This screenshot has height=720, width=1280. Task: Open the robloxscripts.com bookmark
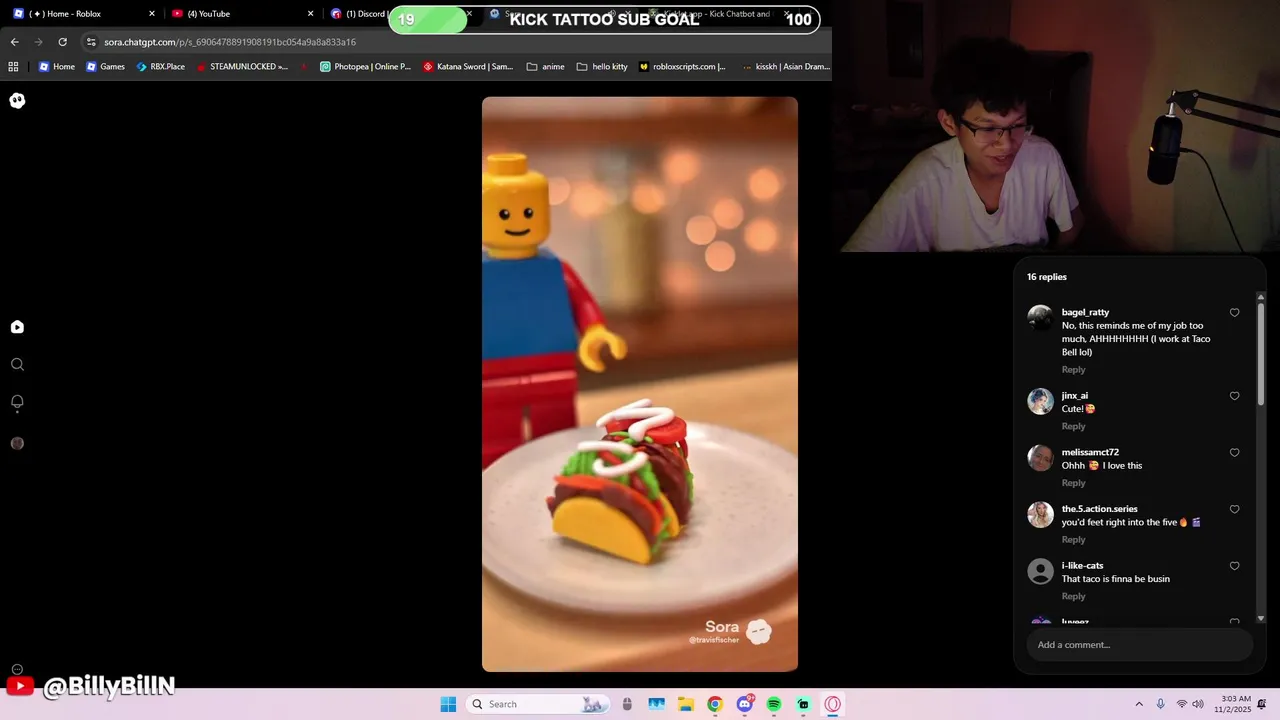pos(682,67)
